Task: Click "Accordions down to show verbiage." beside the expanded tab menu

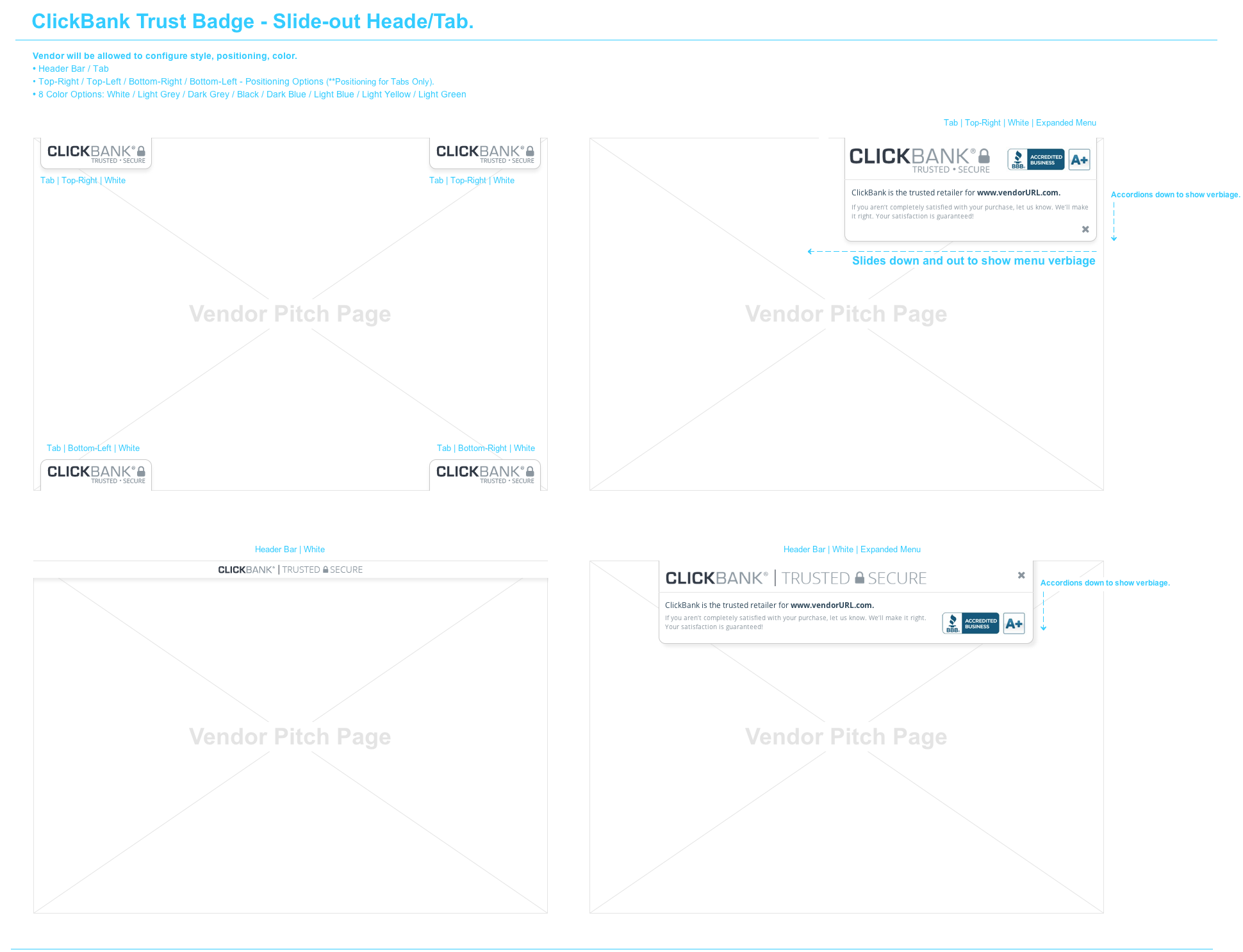Action: click(1176, 195)
